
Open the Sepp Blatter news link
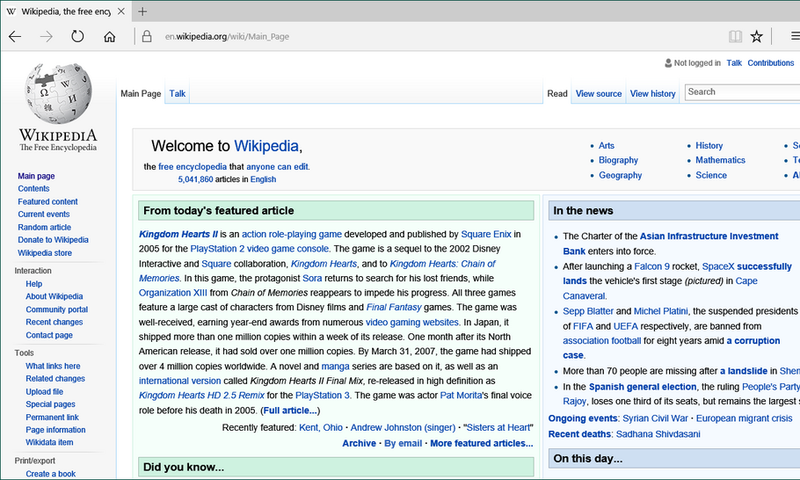click(588, 311)
